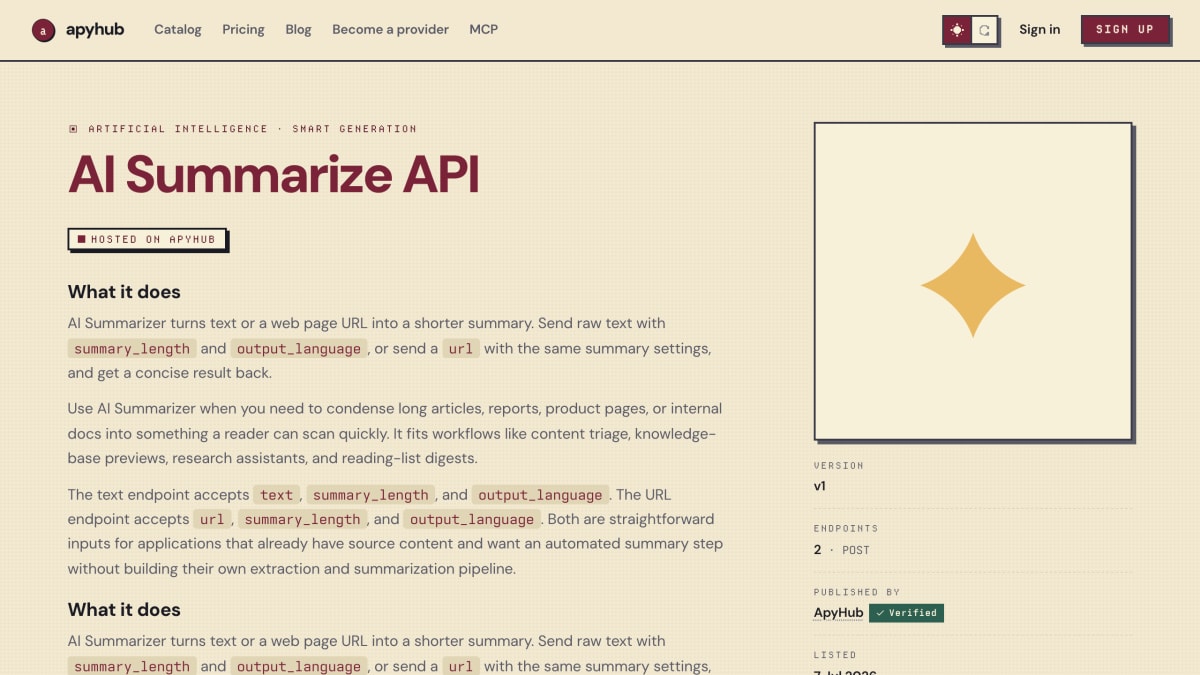Click the ENDPOINTS label
Screen dimensions: 1200x675
846,528
